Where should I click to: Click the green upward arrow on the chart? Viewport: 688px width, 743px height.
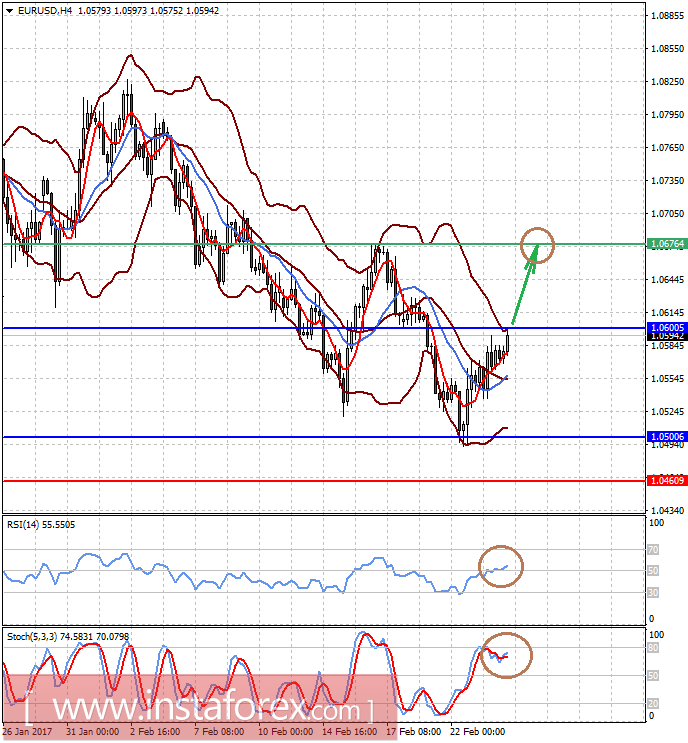523,290
